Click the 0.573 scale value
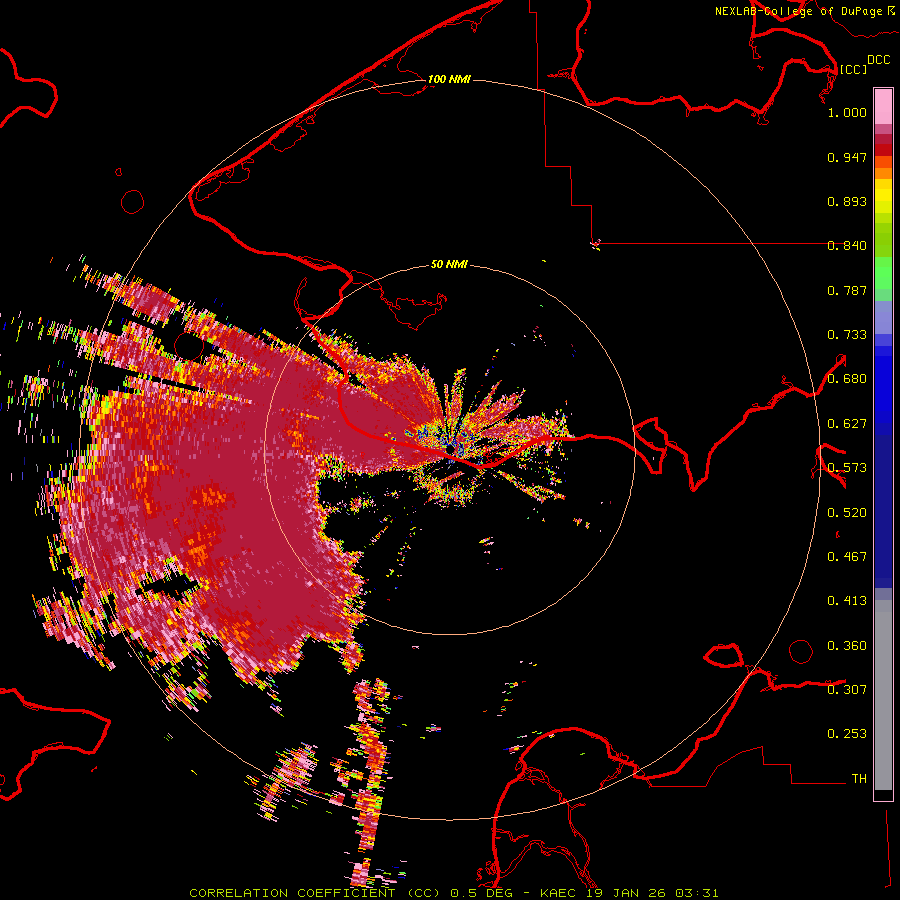The height and width of the screenshot is (900, 900). tap(847, 468)
